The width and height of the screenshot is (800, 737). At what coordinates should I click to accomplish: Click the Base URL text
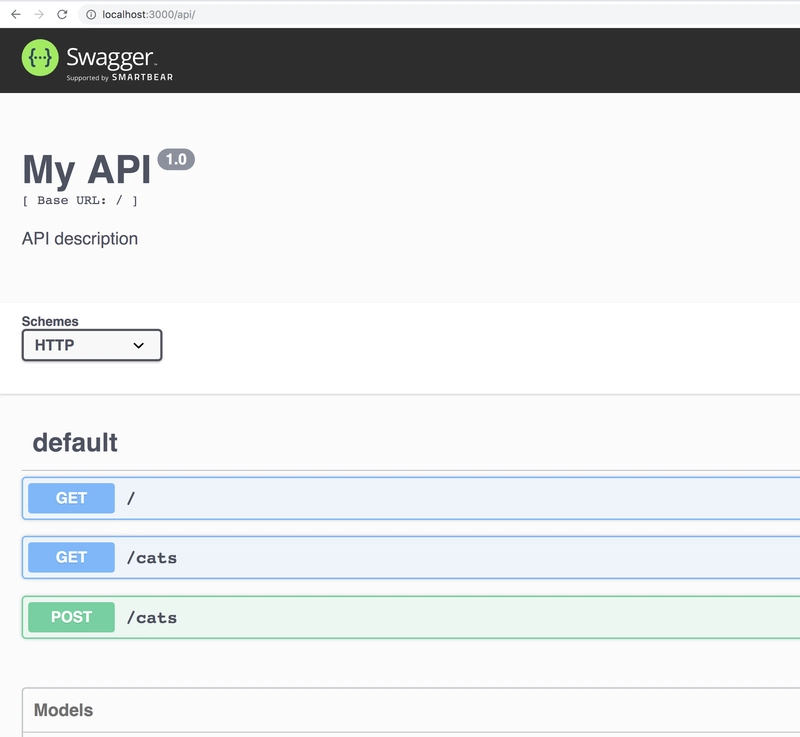click(80, 200)
